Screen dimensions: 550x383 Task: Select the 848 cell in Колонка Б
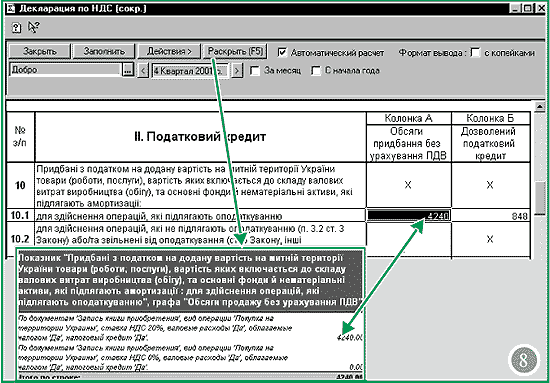(491, 216)
